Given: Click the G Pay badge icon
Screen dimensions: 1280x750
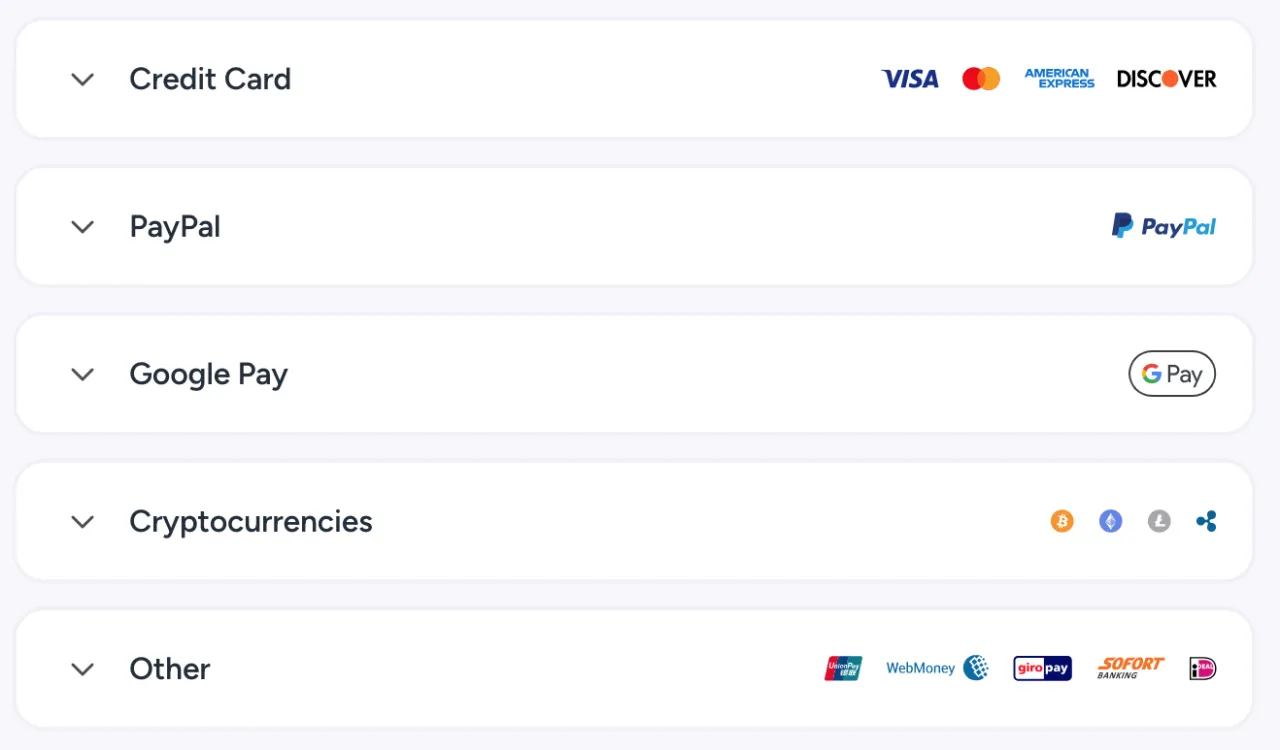Looking at the screenshot, I should pos(1172,374).
